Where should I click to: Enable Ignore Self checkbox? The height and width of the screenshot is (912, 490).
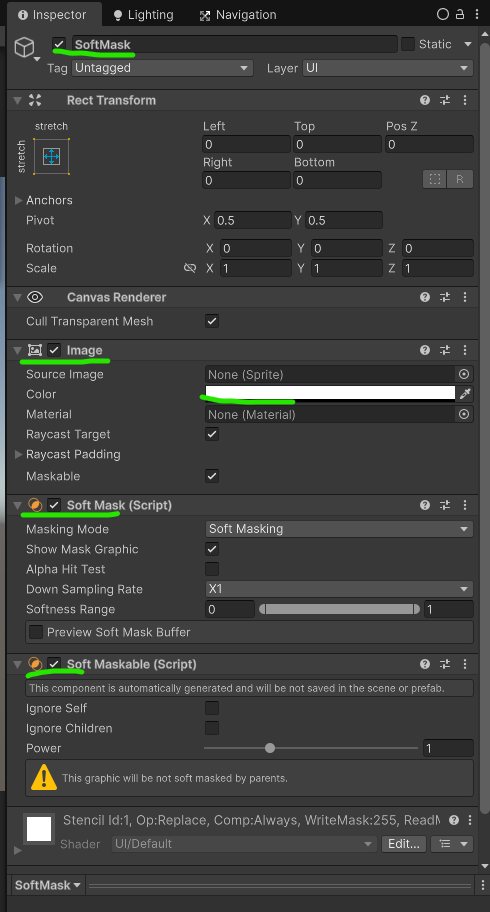[212, 708]
